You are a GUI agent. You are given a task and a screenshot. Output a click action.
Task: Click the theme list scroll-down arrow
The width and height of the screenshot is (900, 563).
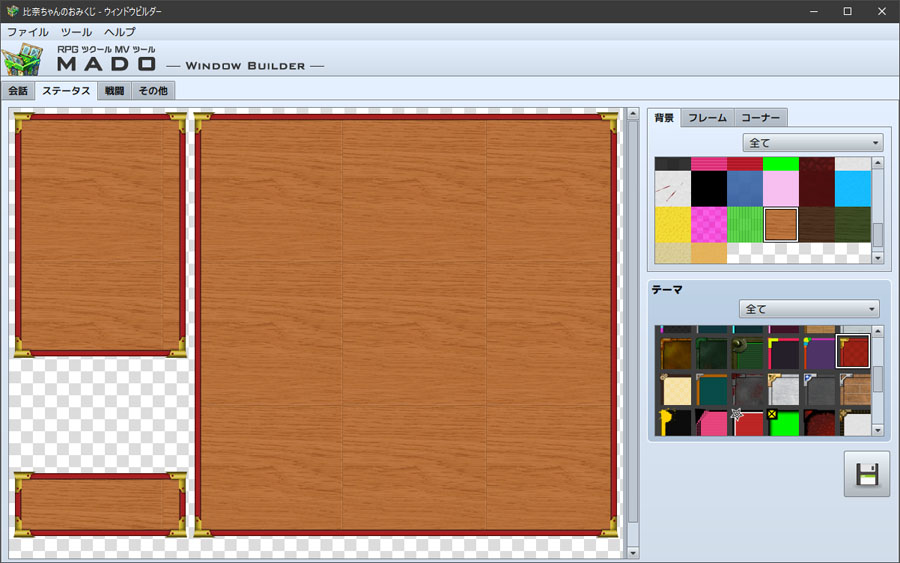point(878,430)
